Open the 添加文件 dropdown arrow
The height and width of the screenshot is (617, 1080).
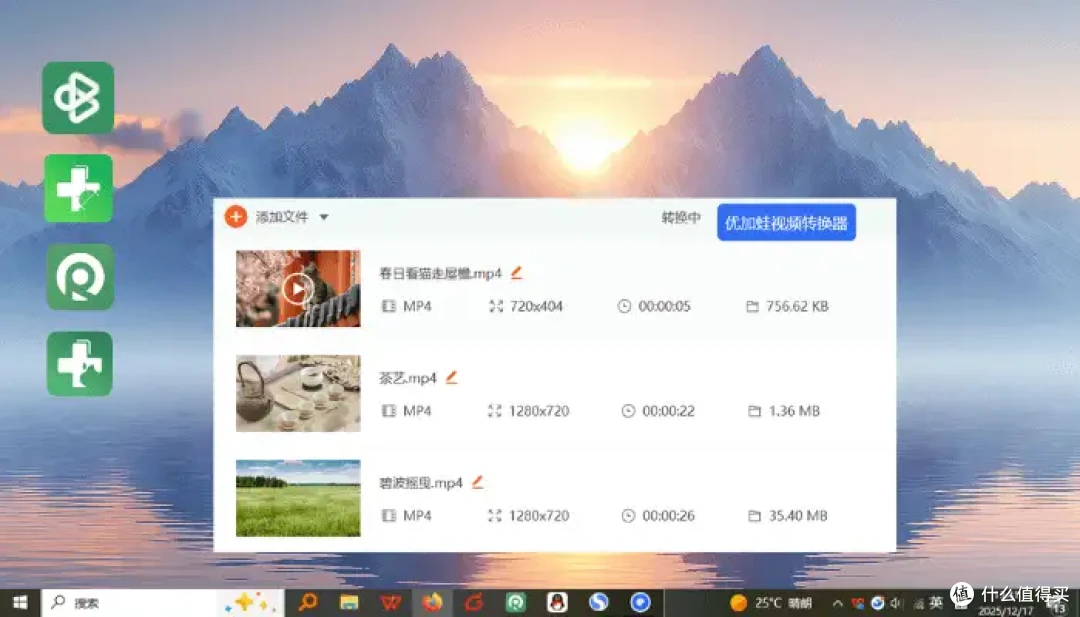[324, 217]
